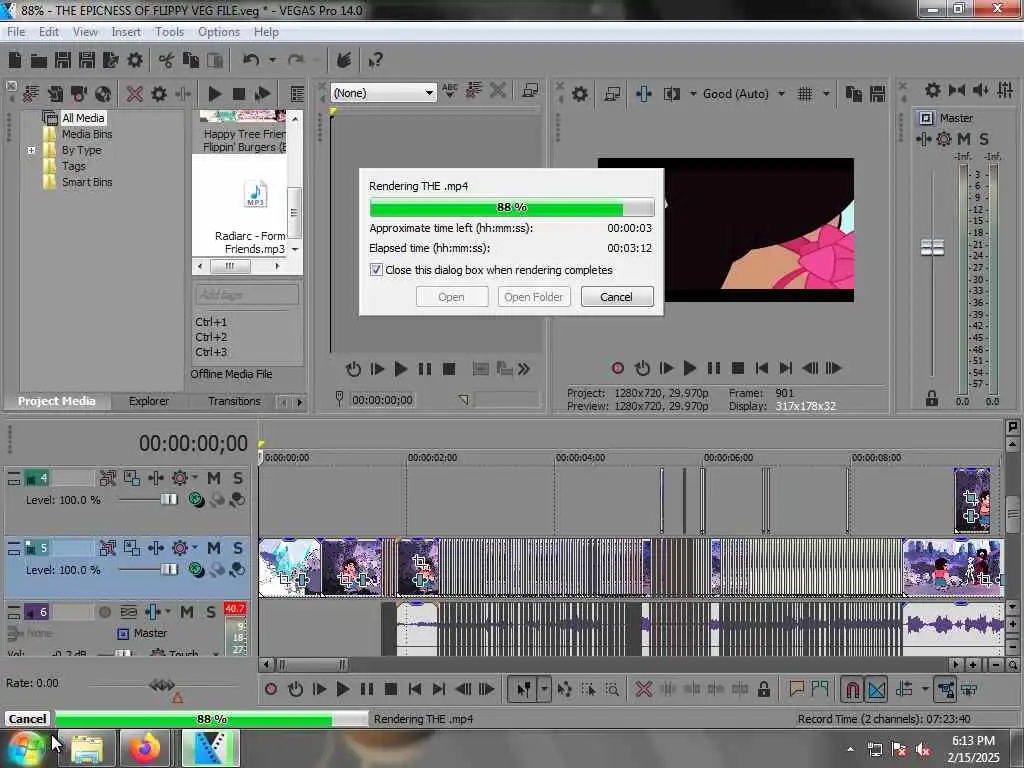The height and width of the screenshot is (768, 1024).
Task: Click the What's This help icon
Action: [x=376, y=61]
